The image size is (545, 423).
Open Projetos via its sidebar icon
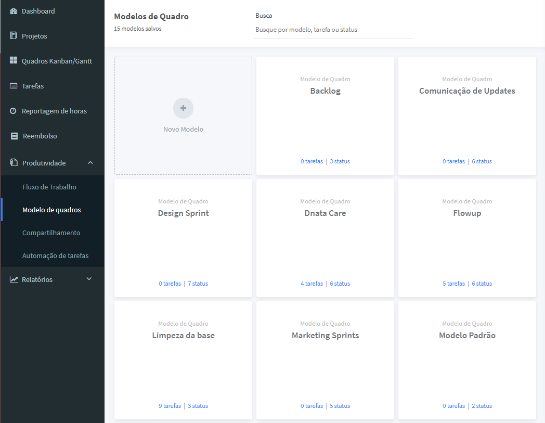(14, 36)
